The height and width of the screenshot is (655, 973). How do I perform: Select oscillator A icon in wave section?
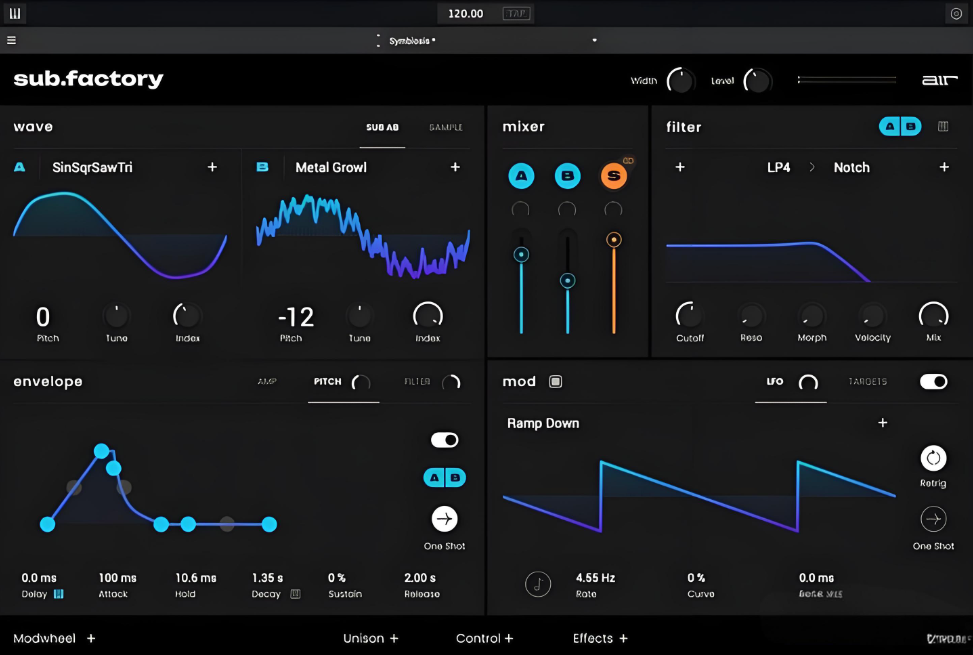[x=20, y=167]
